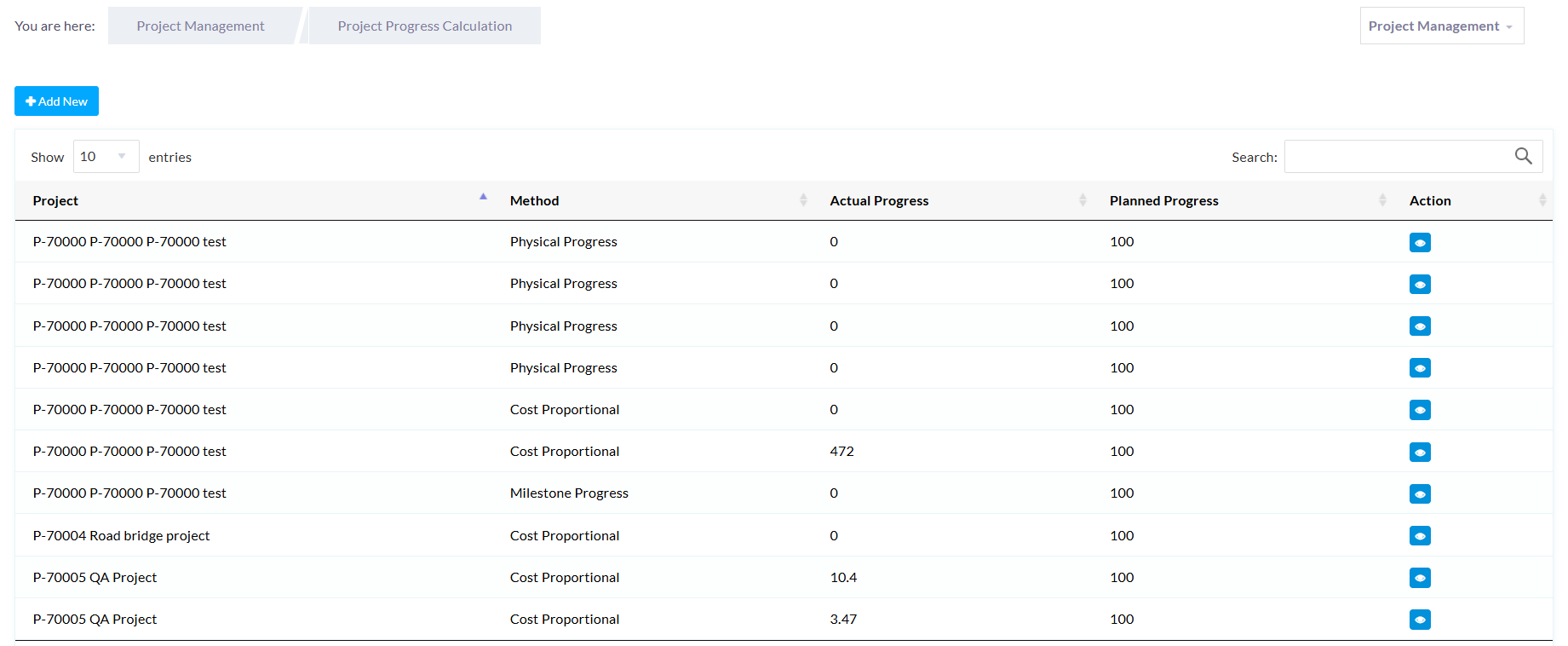Click 'Cost Proportional' in Road bridge project row

pyautogui.click(x=565, y=536)
